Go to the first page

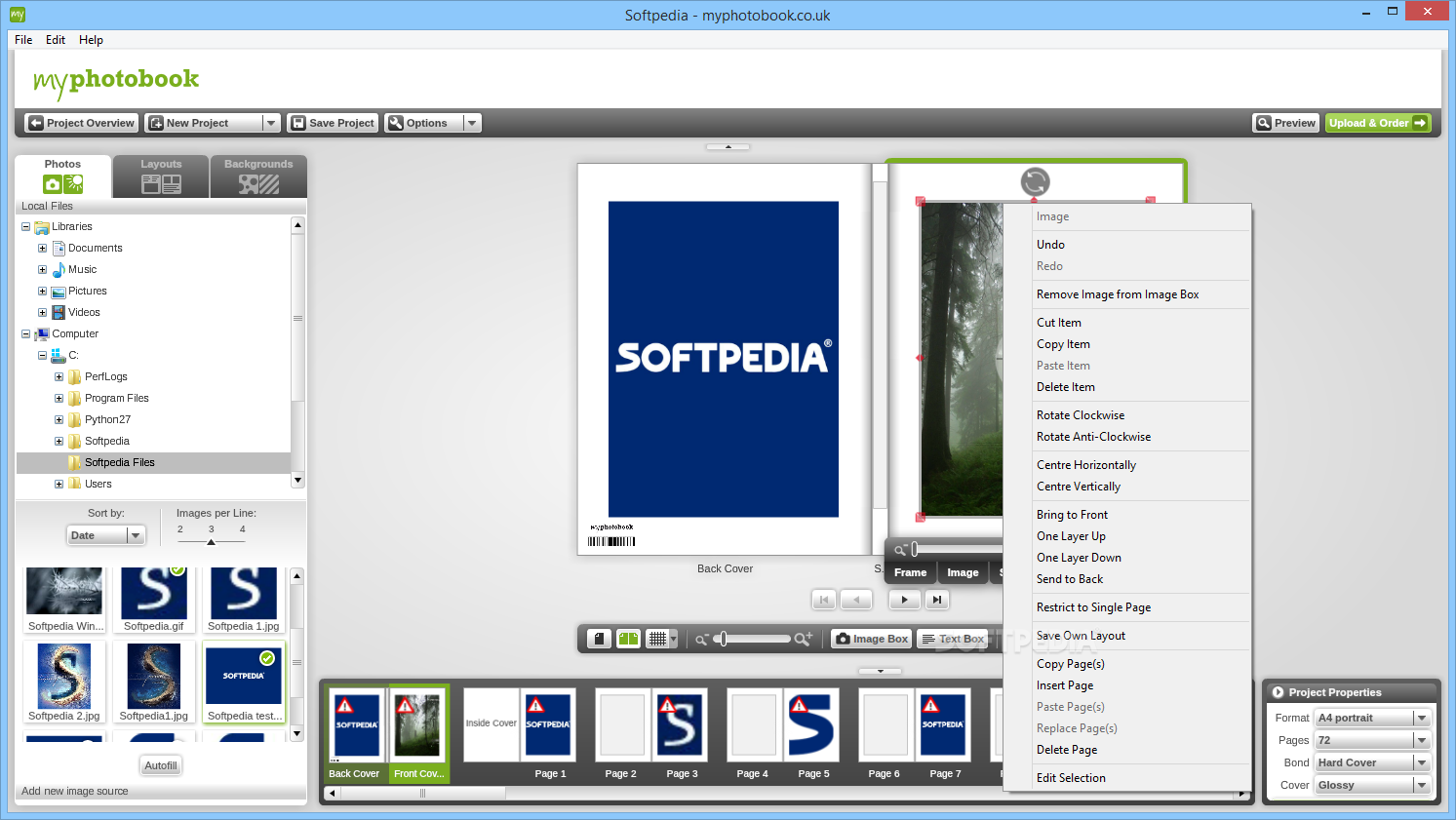point(824,600)
